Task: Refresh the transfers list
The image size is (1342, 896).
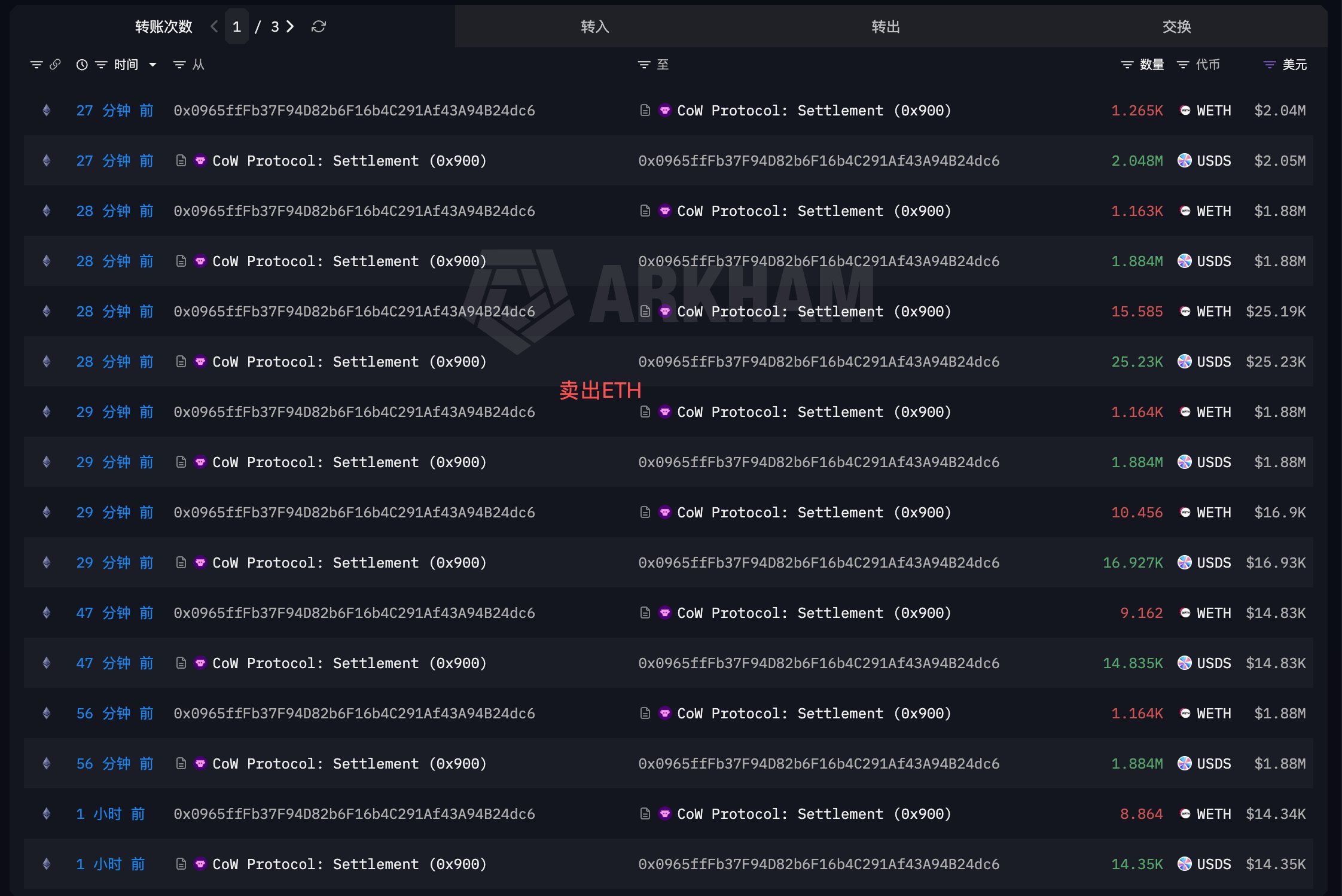Action: click(x=319, y=26)
